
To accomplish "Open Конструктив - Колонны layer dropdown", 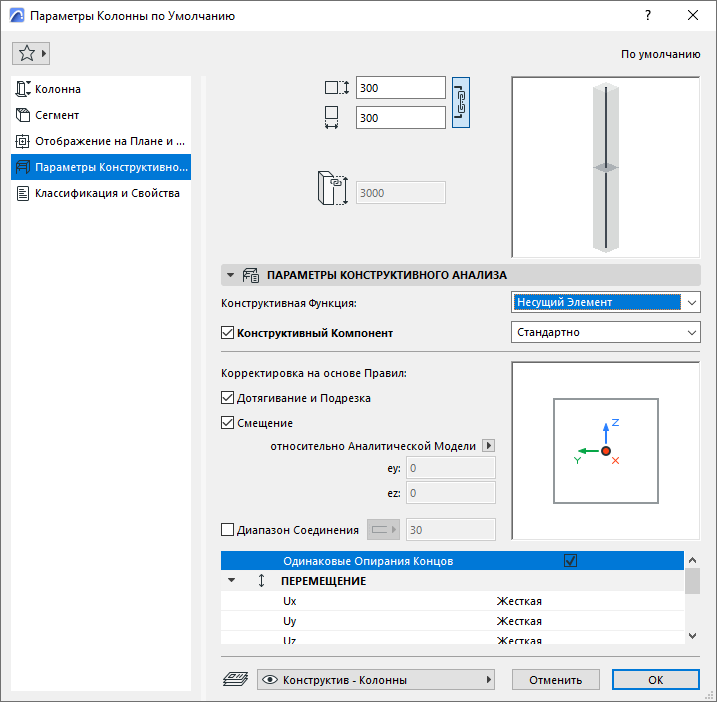I will pos(376,680).
